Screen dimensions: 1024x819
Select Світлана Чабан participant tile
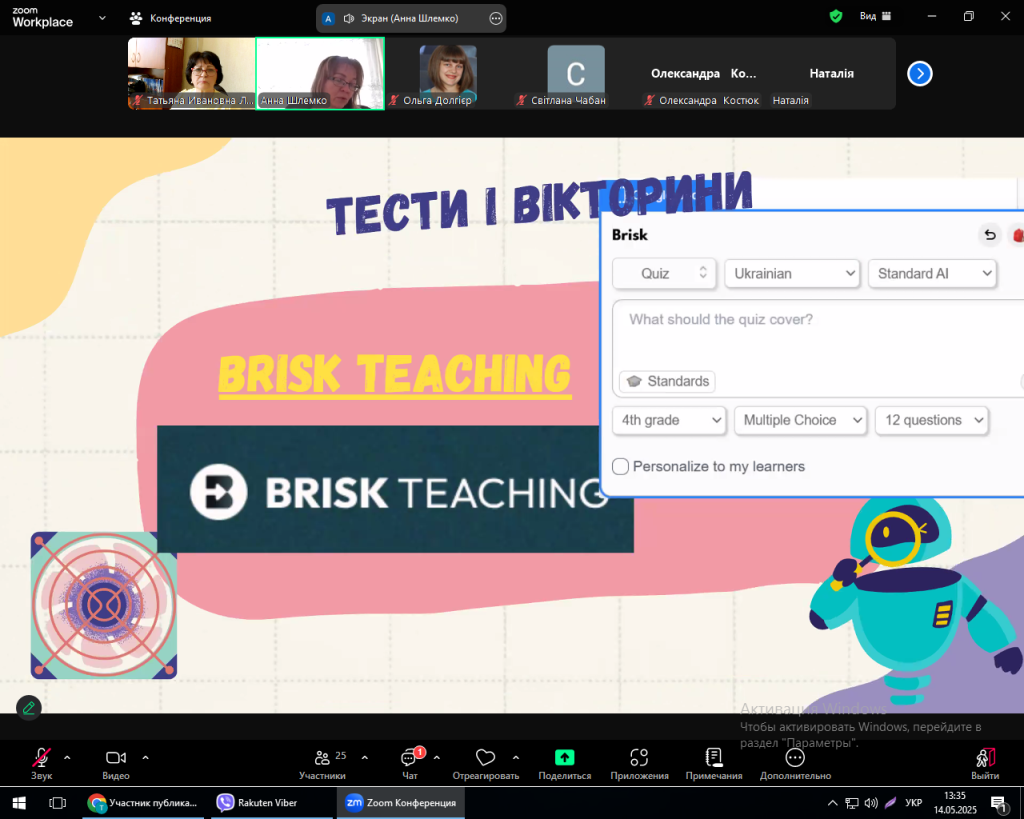(576, 73)
